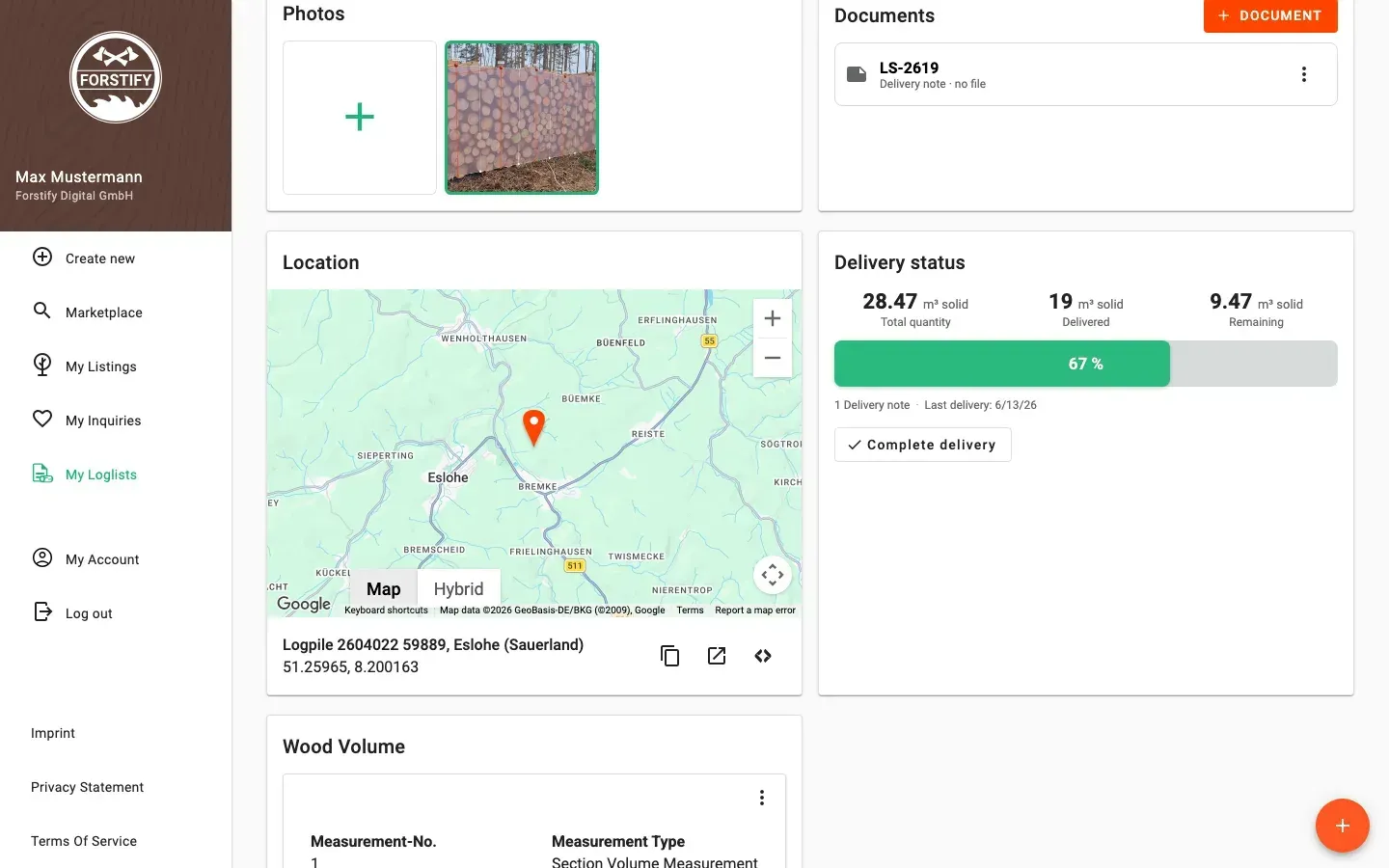This screenshot has height=868, width=1389.
Task: Click the My Listings tree icon
Action: tap(42, 365)
